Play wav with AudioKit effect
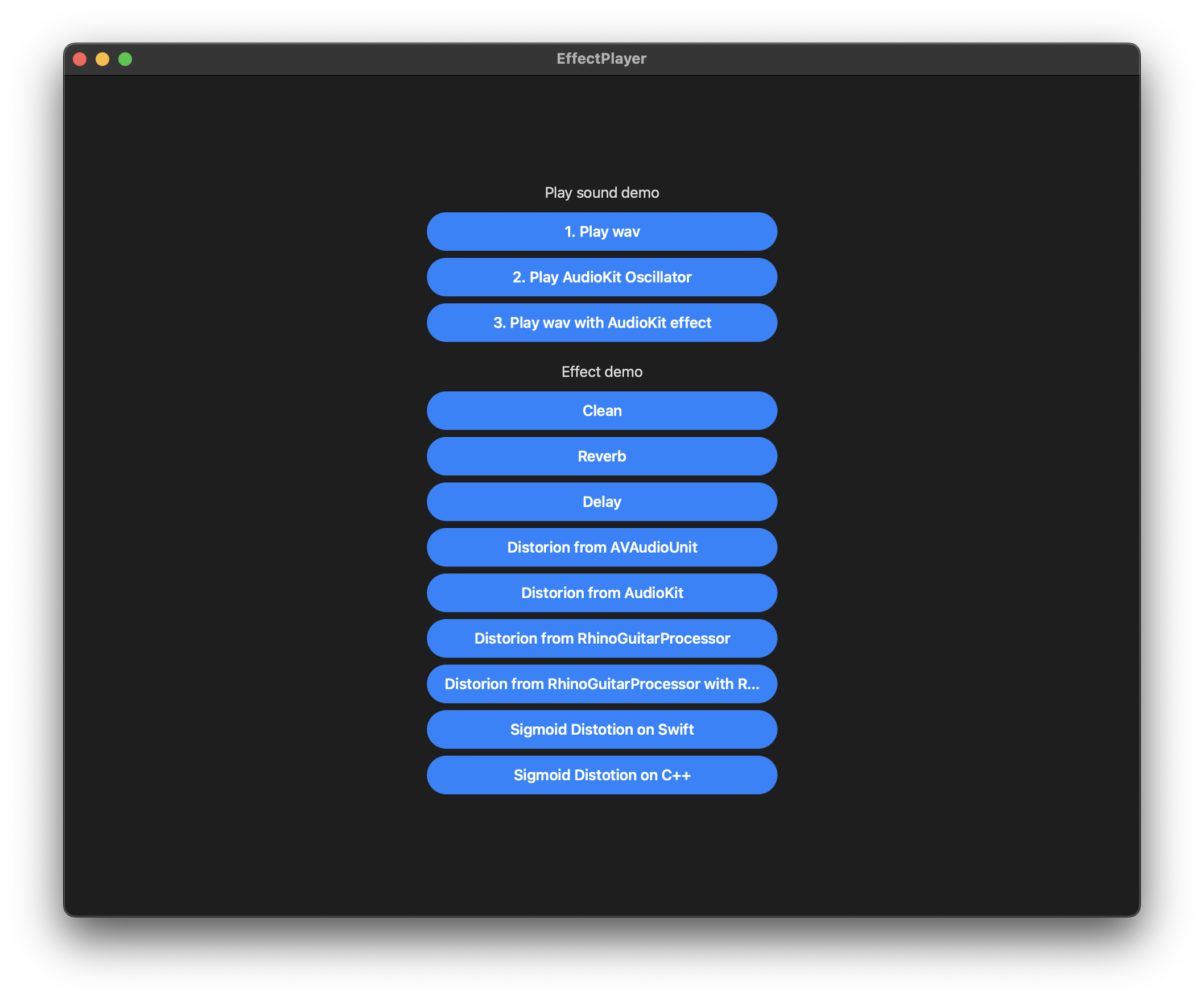 coord(602,322)
